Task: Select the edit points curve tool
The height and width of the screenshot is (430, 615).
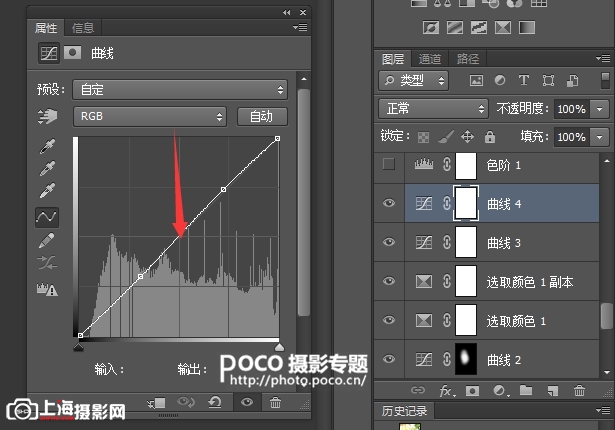Action: click(47, 217)
